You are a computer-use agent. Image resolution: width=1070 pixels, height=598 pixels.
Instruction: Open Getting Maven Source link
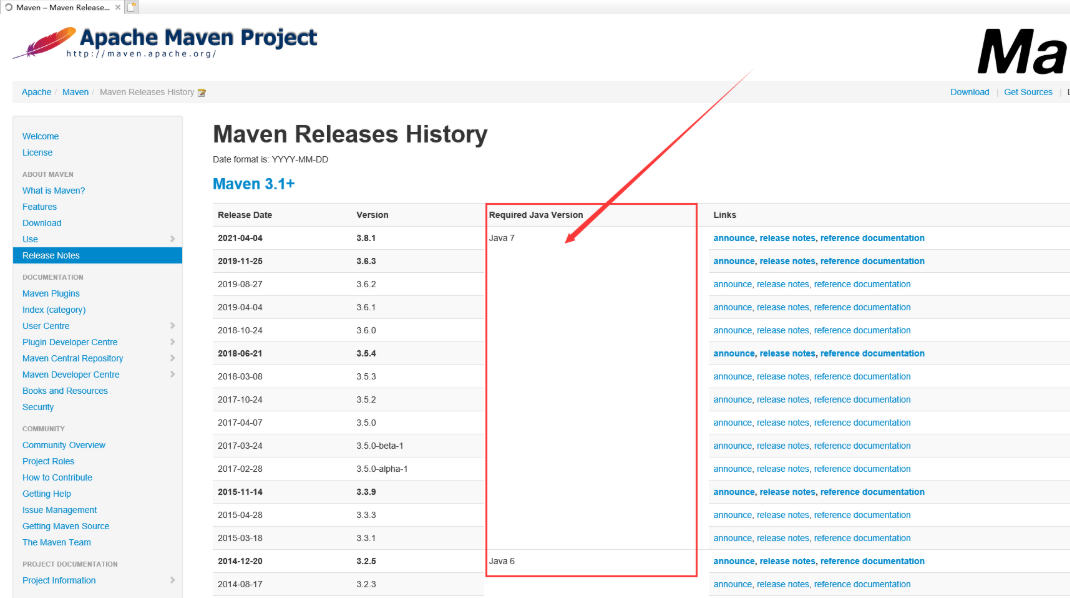(66, 526)
